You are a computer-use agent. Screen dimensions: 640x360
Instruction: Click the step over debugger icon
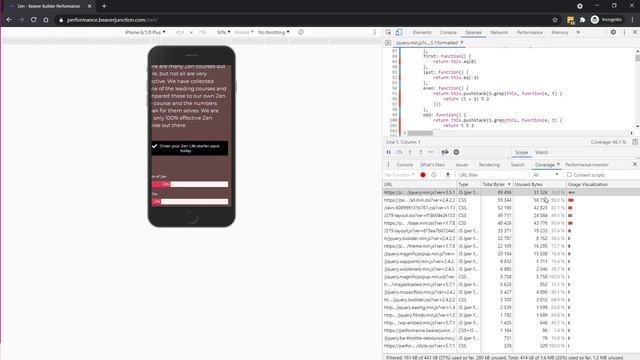(x=399, y=152)
